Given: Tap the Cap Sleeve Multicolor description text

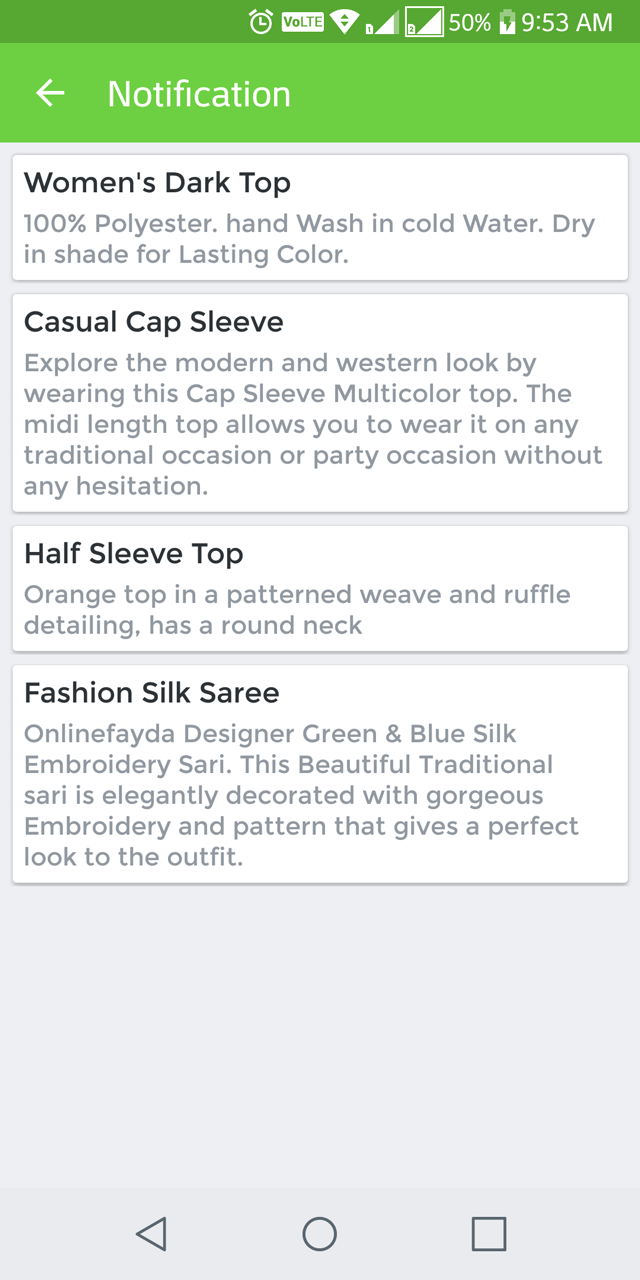Looking at the screenshot, I should pos(313,424).
